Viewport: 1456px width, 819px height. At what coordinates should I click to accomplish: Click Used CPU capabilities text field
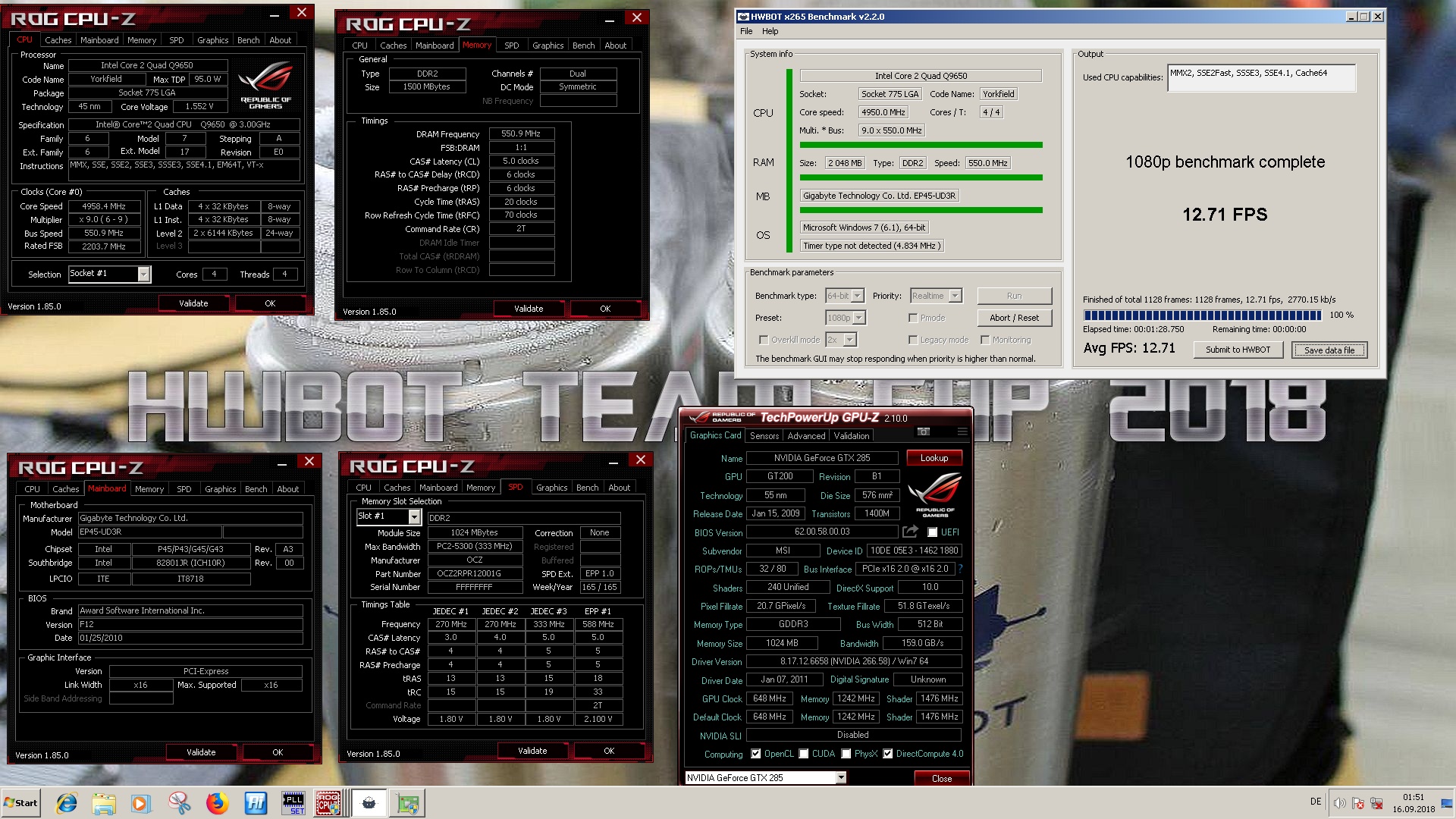click(x=1261, y=77)
